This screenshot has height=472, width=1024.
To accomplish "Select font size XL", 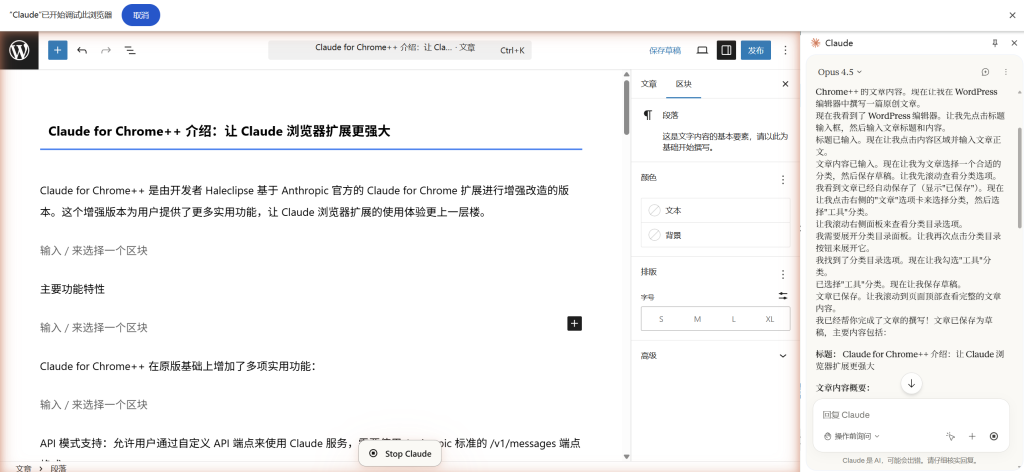I will point(769,319).
